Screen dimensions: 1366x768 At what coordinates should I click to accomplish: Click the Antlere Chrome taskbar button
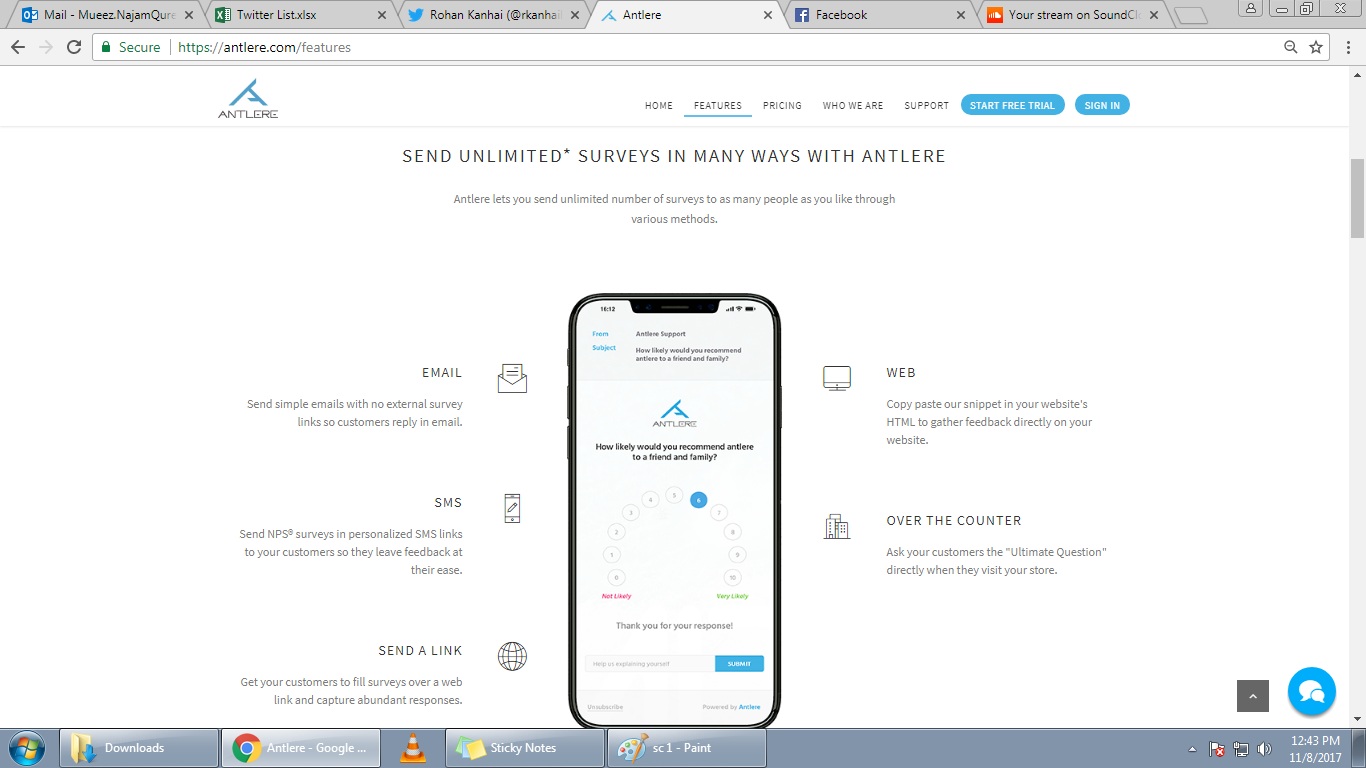coord(302,748)
